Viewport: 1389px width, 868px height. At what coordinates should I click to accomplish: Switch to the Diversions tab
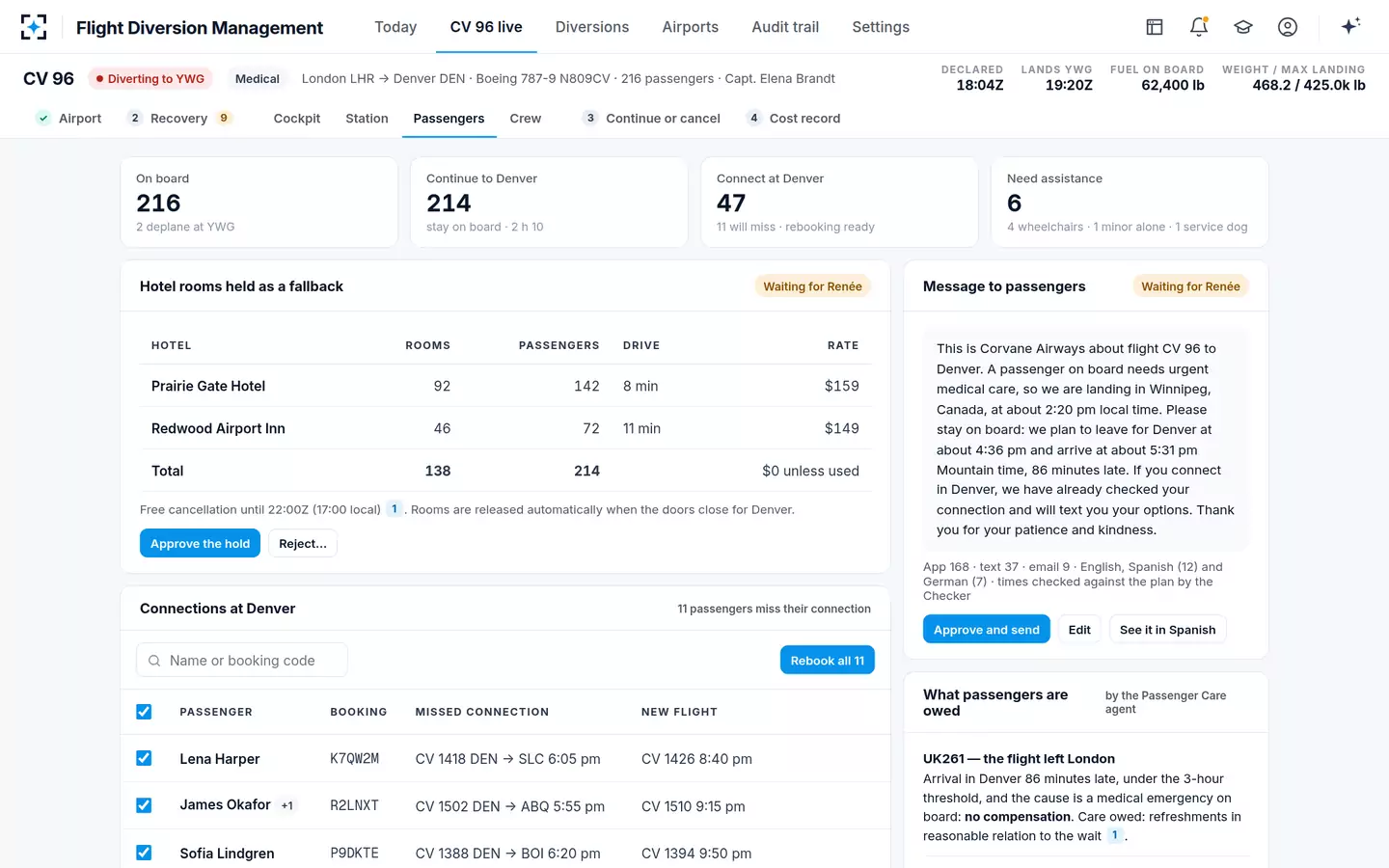coord(592,27)
